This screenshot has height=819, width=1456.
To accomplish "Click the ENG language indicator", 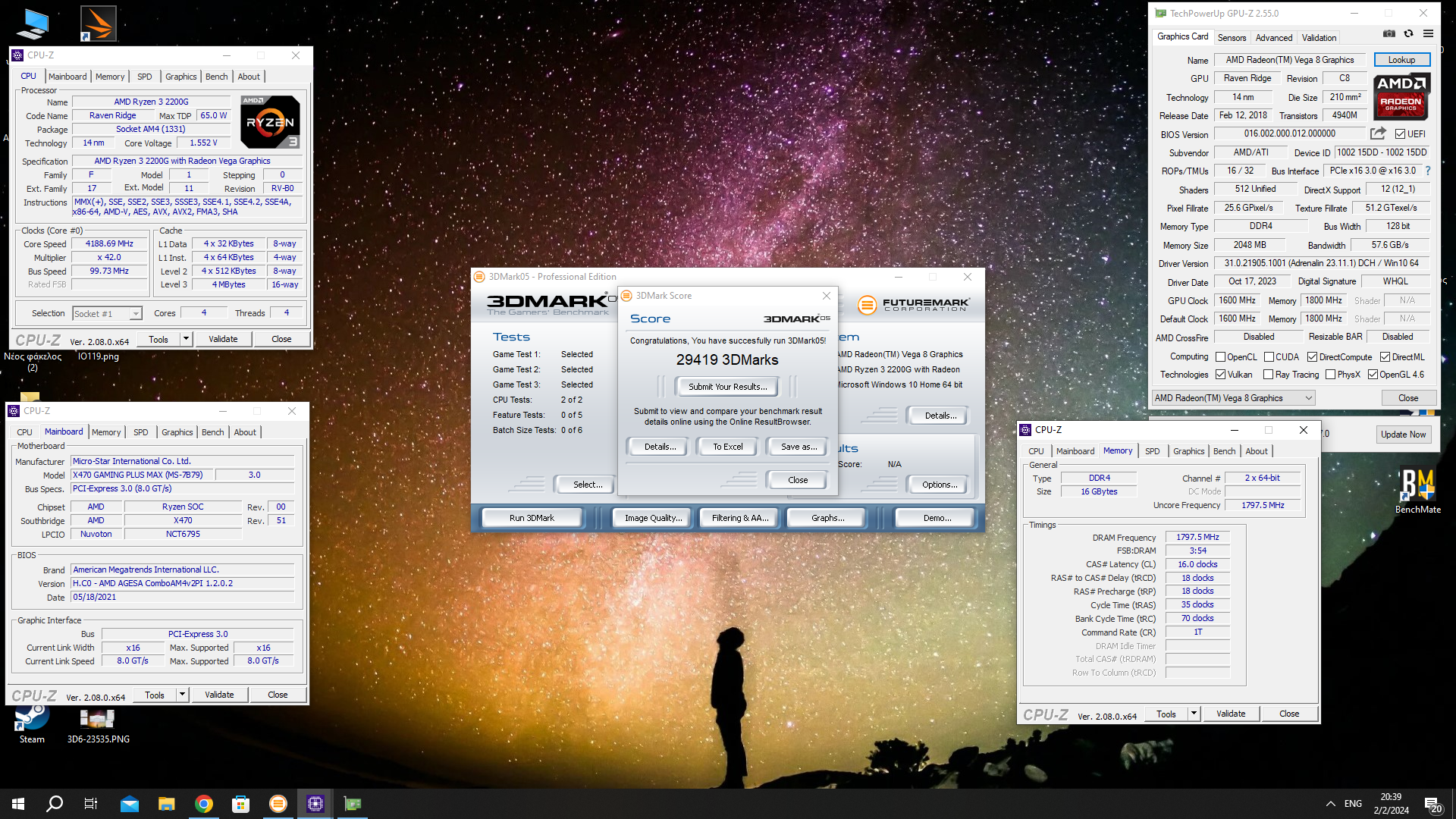I will [x=1353, y=804].
